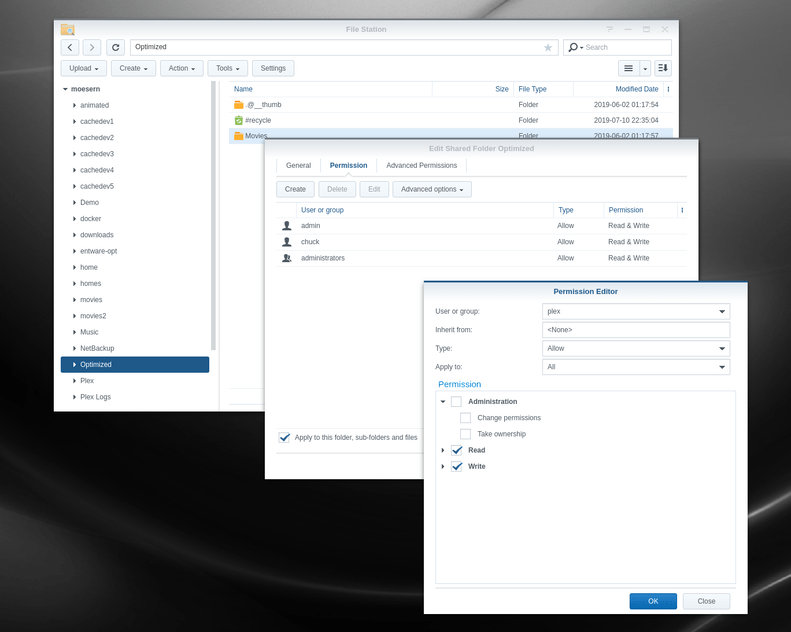Sort by User or group column header
Image resolution: width=791 pixels, height=632 pixels.
[x=425, y=210]
